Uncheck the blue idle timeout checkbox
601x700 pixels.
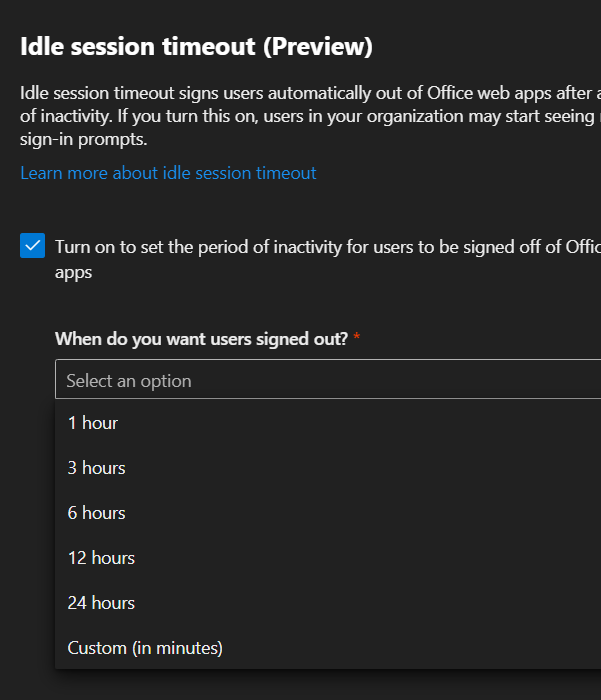[33, 246]
